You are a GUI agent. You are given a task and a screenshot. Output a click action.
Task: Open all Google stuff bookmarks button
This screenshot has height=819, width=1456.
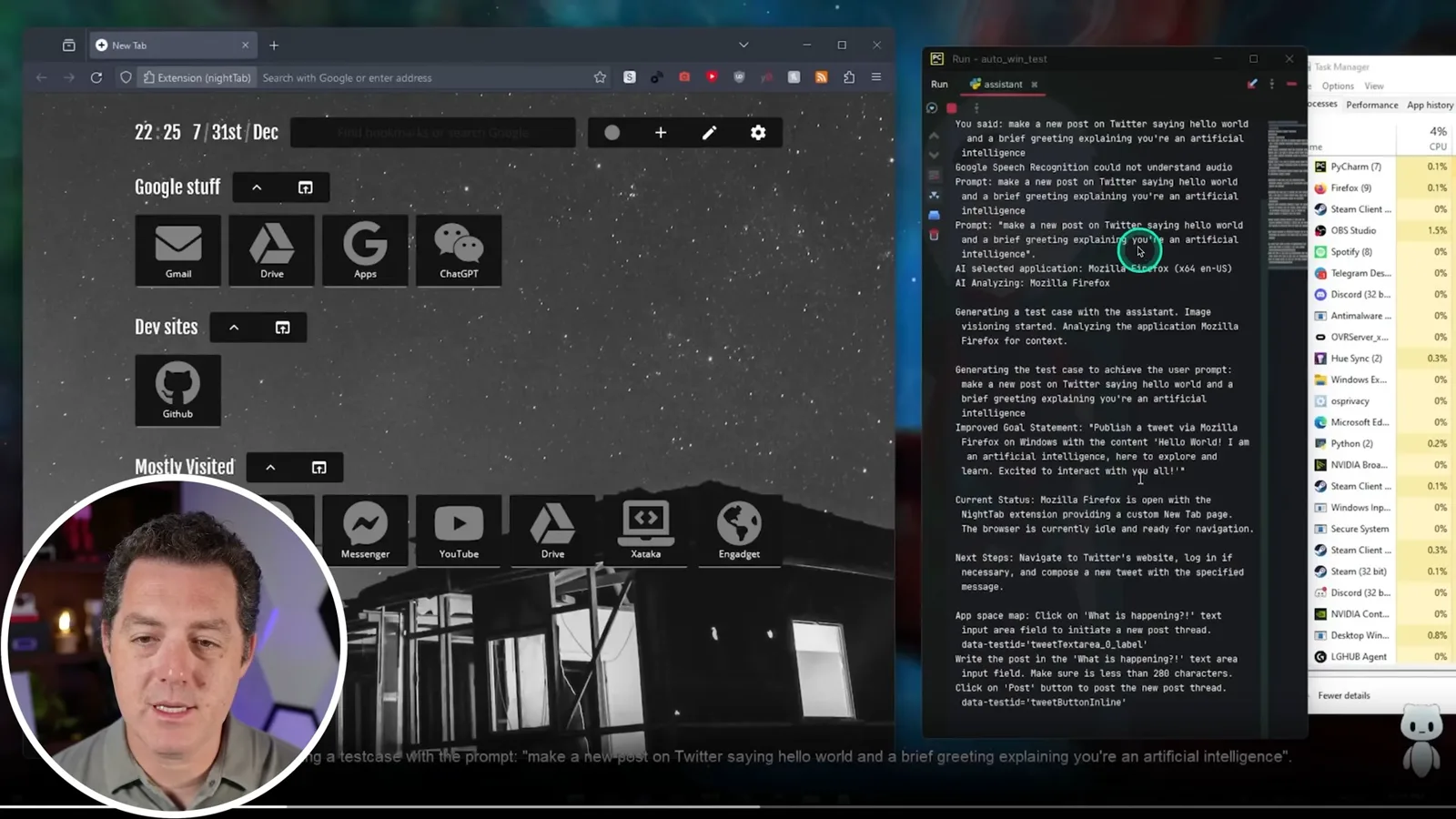coord(306,187)
